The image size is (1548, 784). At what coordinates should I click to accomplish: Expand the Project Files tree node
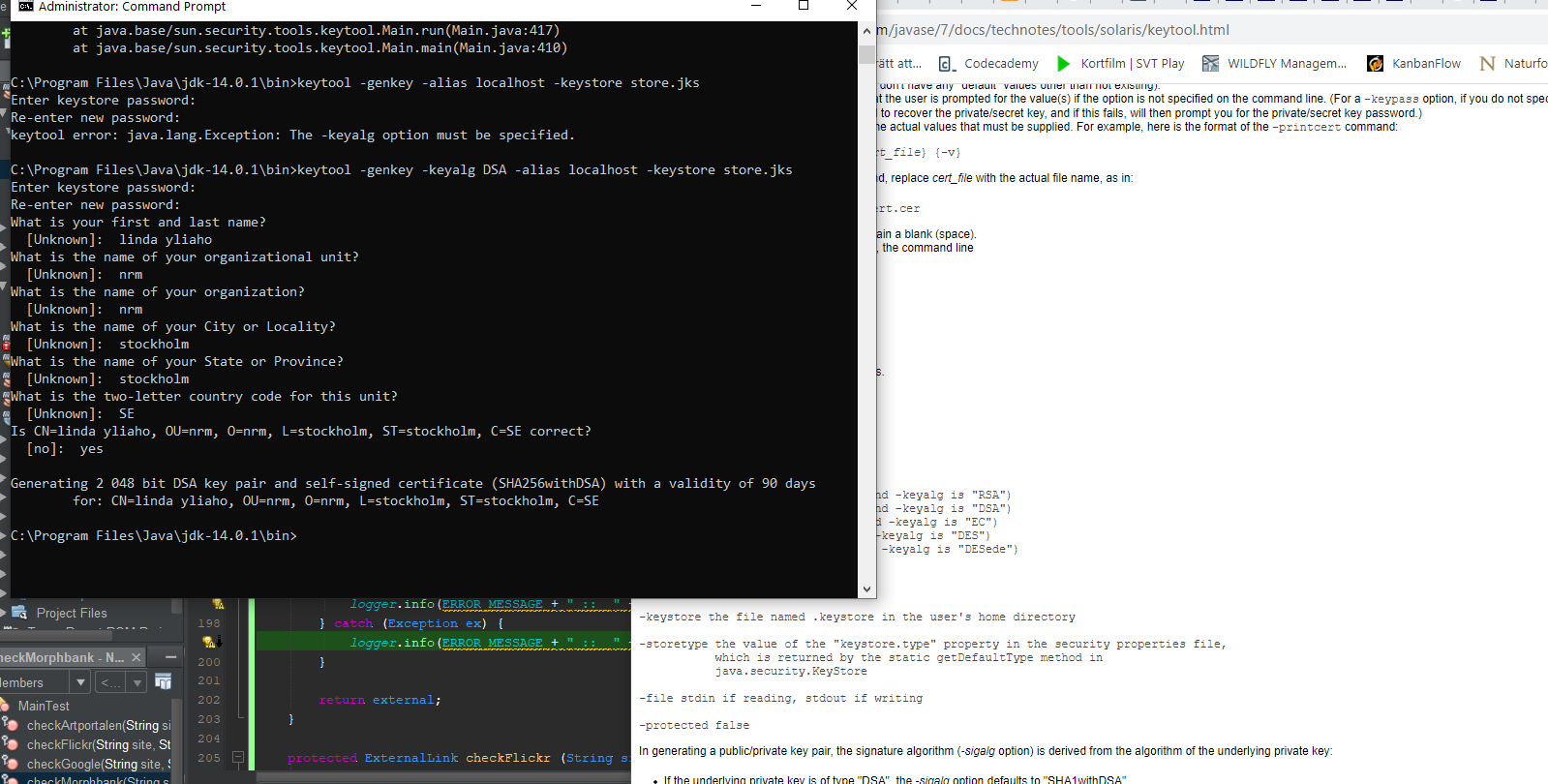coord(3,613)
